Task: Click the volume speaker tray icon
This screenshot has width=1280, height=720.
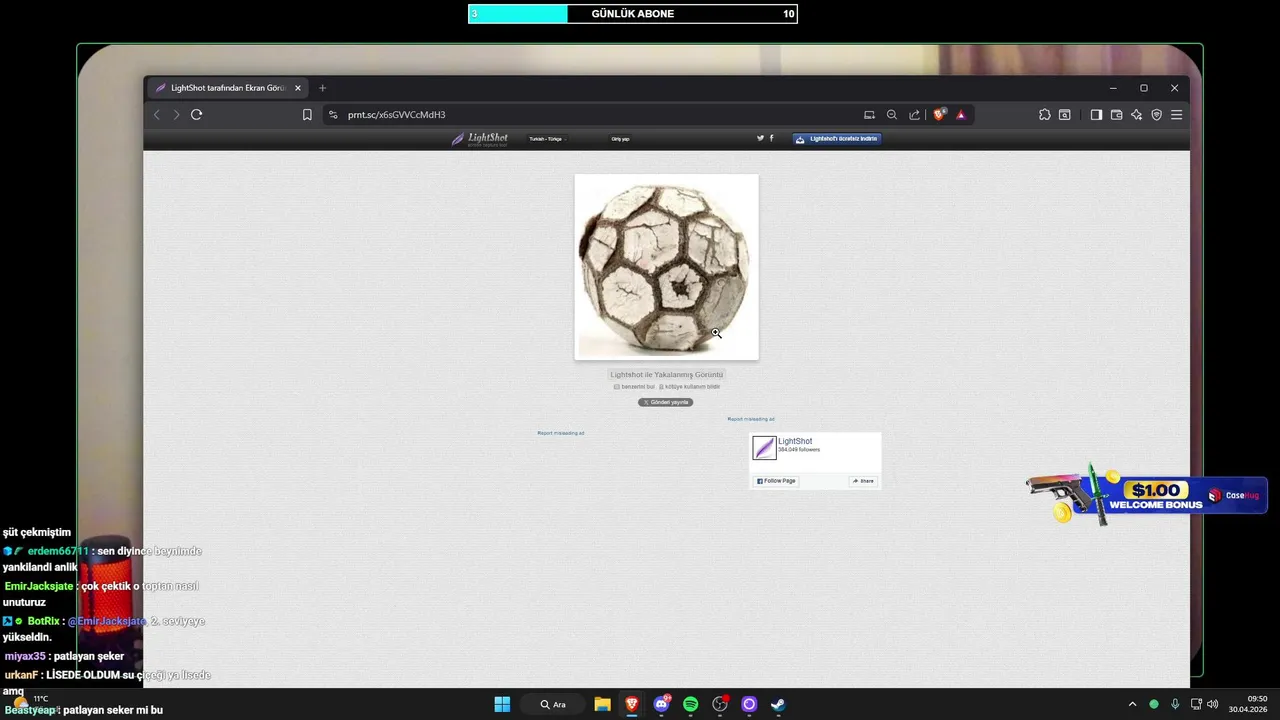Action: tap(1212, 704)
